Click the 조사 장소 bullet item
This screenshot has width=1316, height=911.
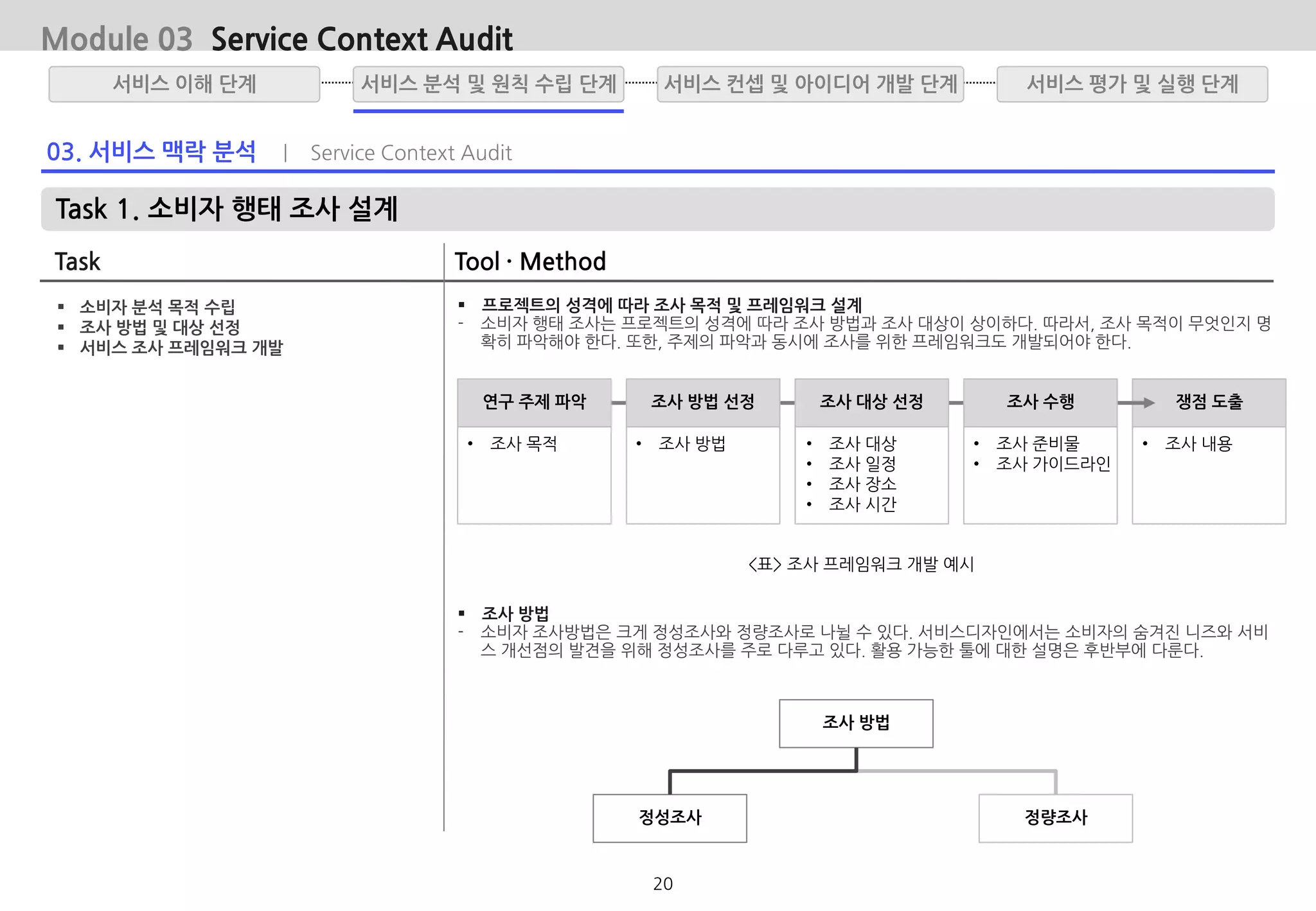tap(862, 484)
